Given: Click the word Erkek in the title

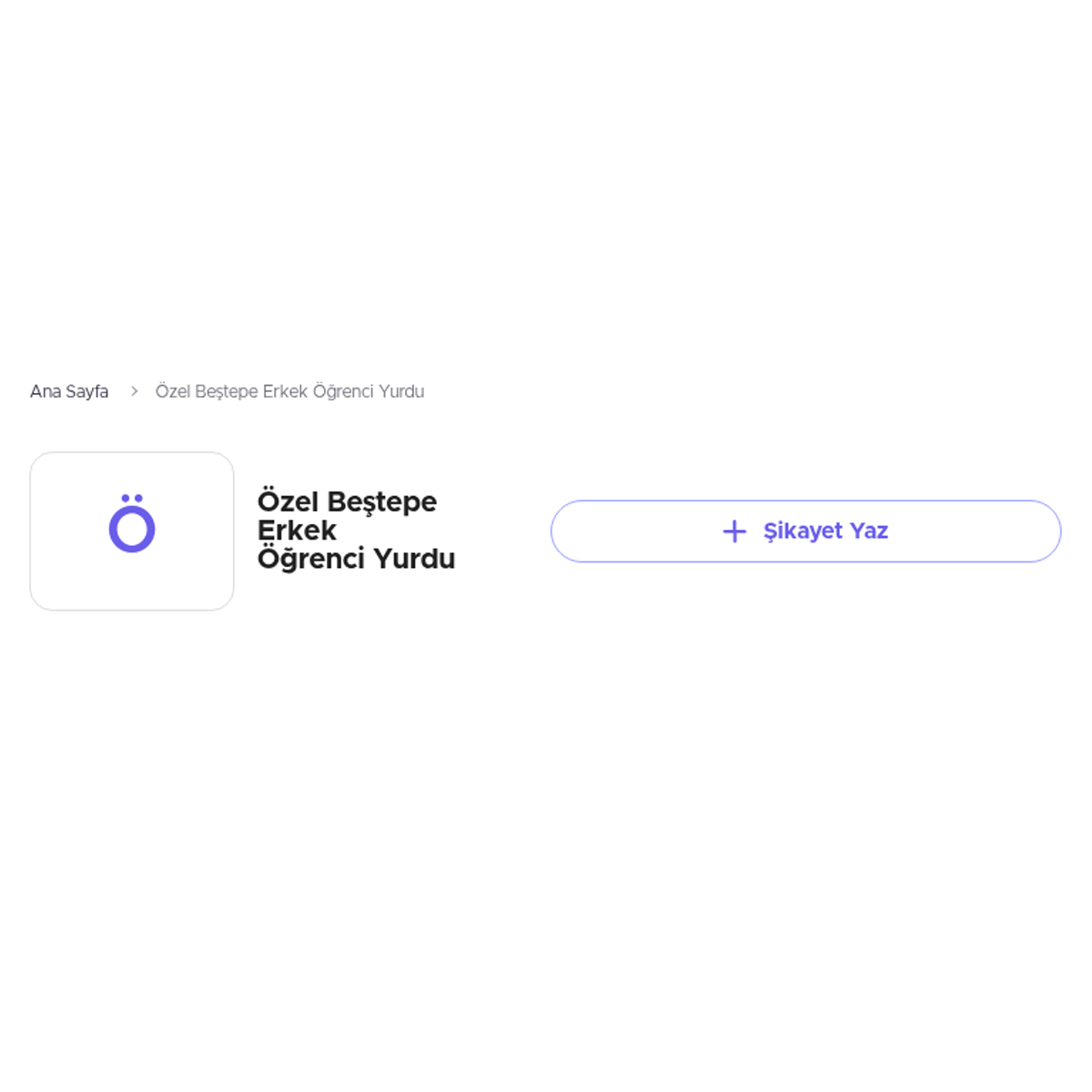Looking at the screenshot, I should 297,531.
